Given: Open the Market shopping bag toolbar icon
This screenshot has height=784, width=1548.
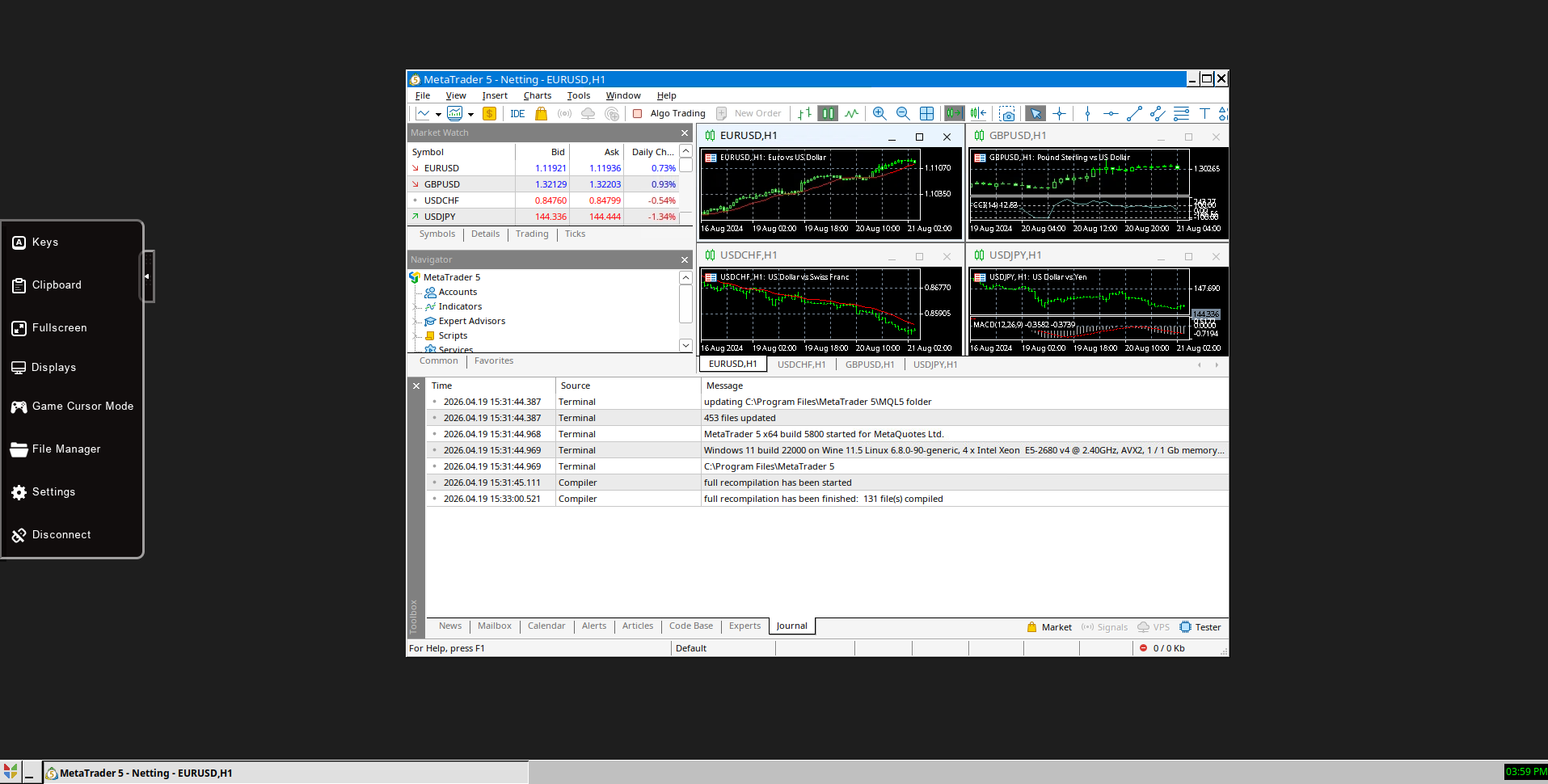Looking at the screenshot, I should (x=542, y=114).
